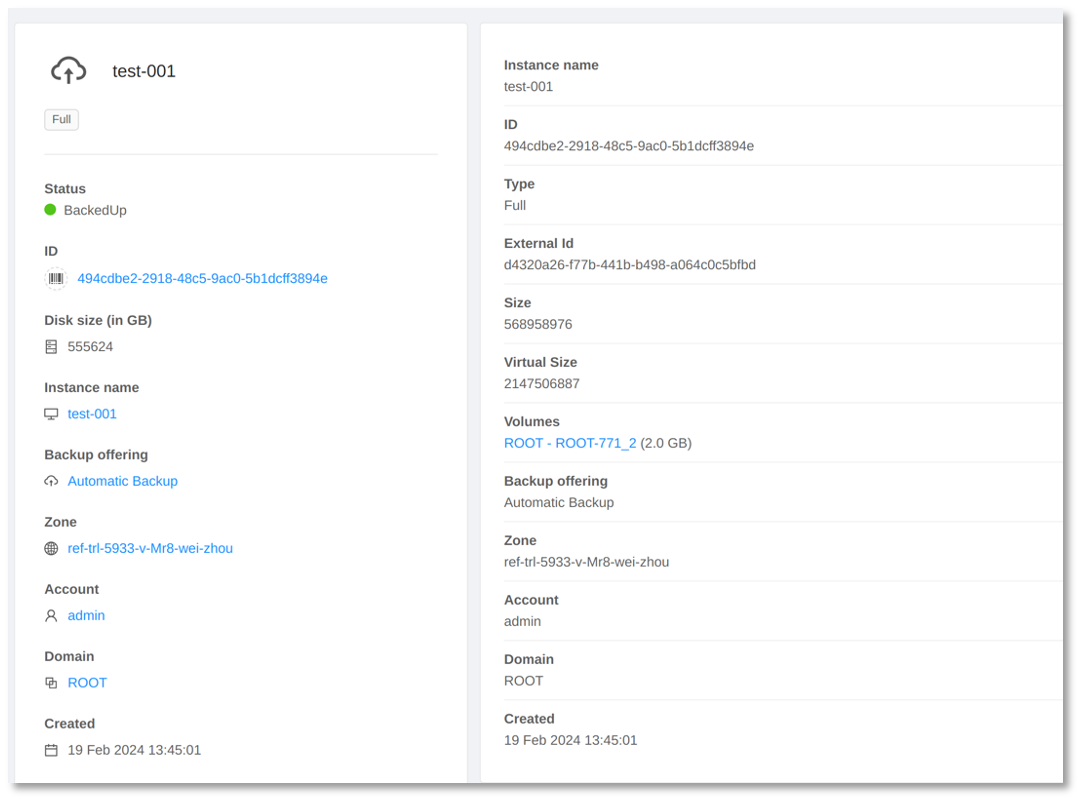Click the barcode icon beside the ID
The image size is (1080, 800).
[x=56, y=279]
